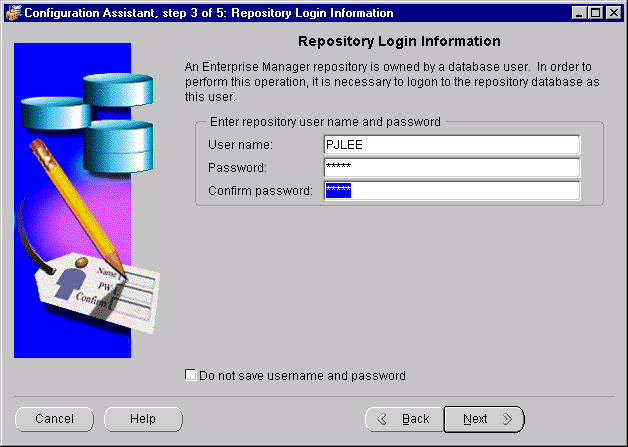Screen dimensions: 628x447
Task: Minimize the Configuration Assistant window
Action: tap(579, 13)
